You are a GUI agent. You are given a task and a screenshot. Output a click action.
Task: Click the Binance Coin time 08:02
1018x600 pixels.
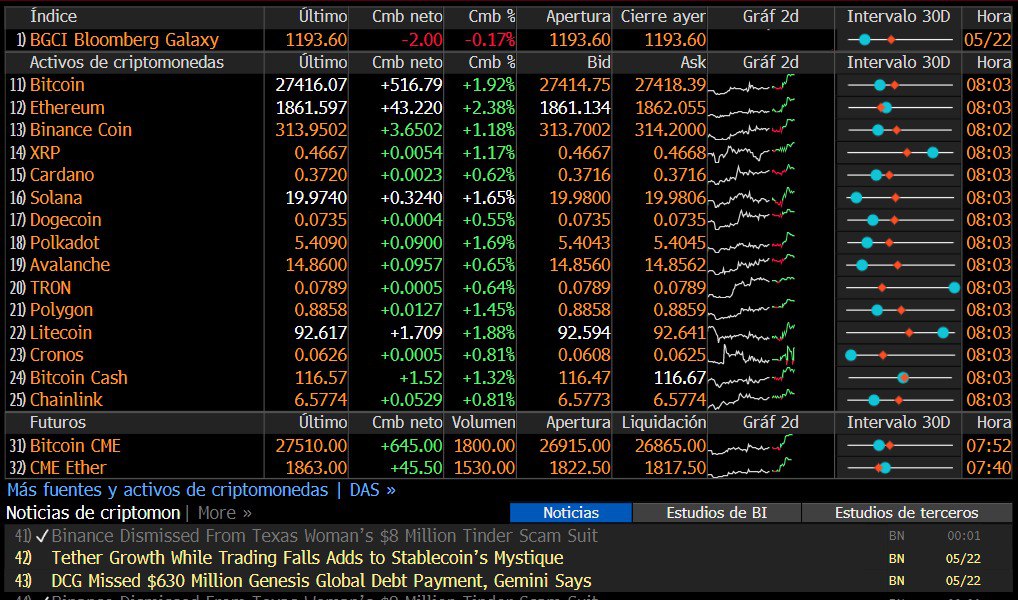(x=988, y=130)
